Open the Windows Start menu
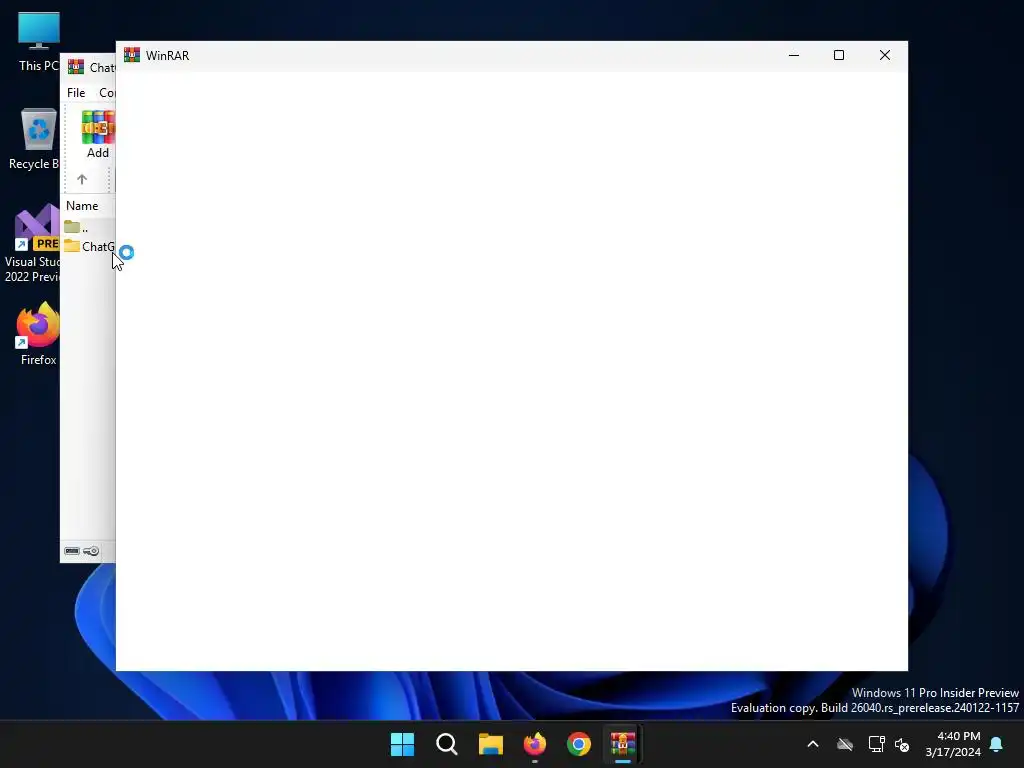Viewport: 1024px width, 768px height. tap(402, 744)
